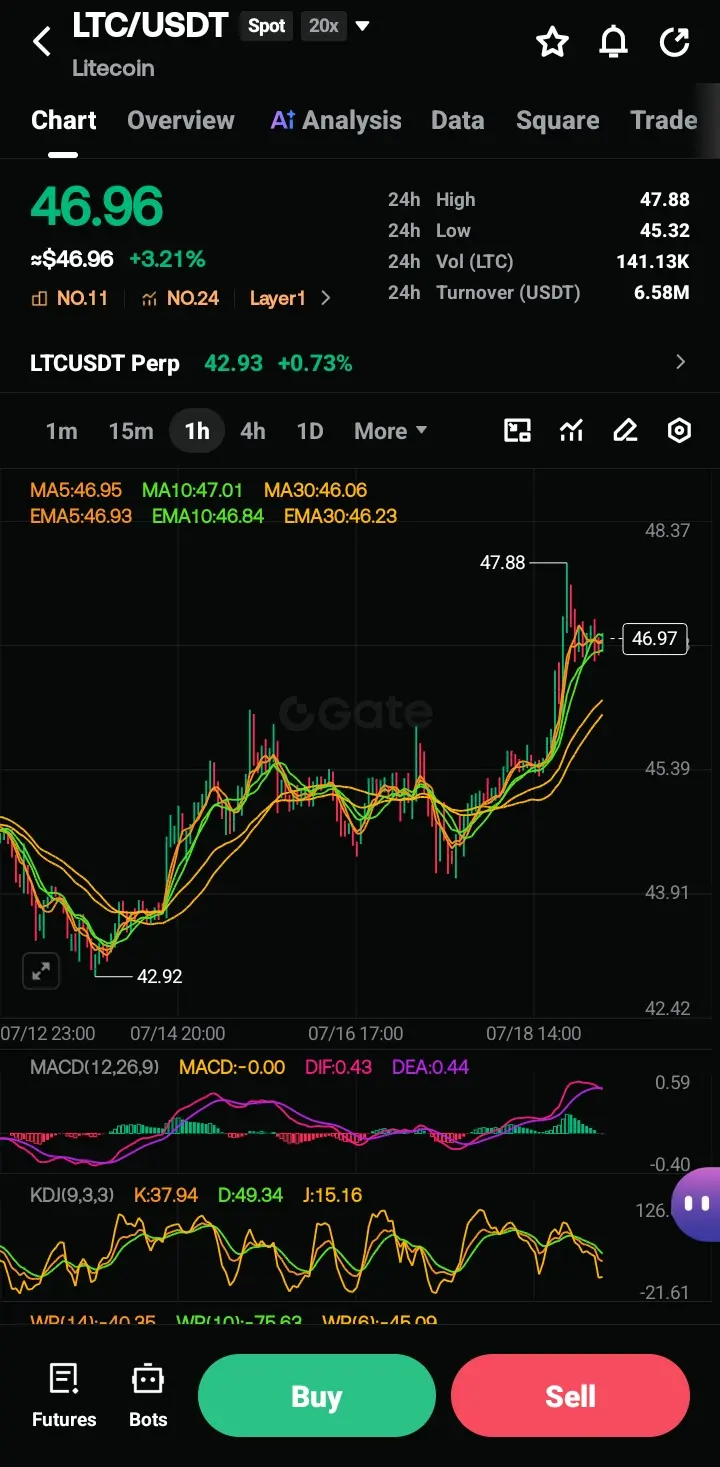Open the Layer1 category chevron

tap(325, 298)
